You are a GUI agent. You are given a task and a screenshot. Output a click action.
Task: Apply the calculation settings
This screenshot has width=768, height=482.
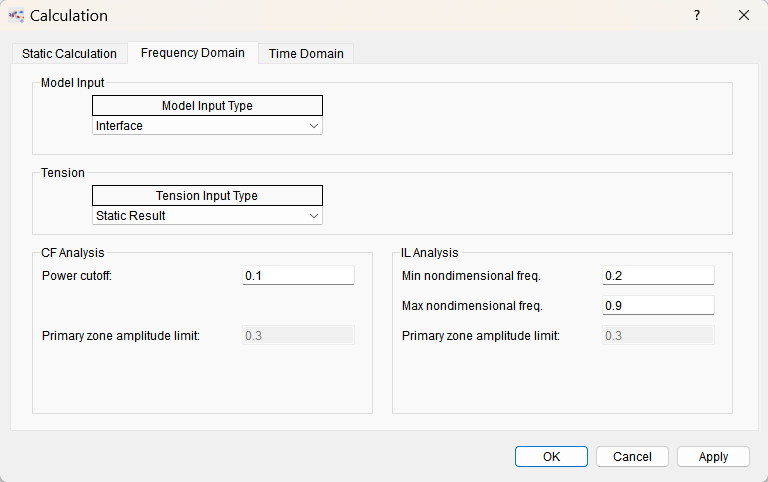(713, 456)
